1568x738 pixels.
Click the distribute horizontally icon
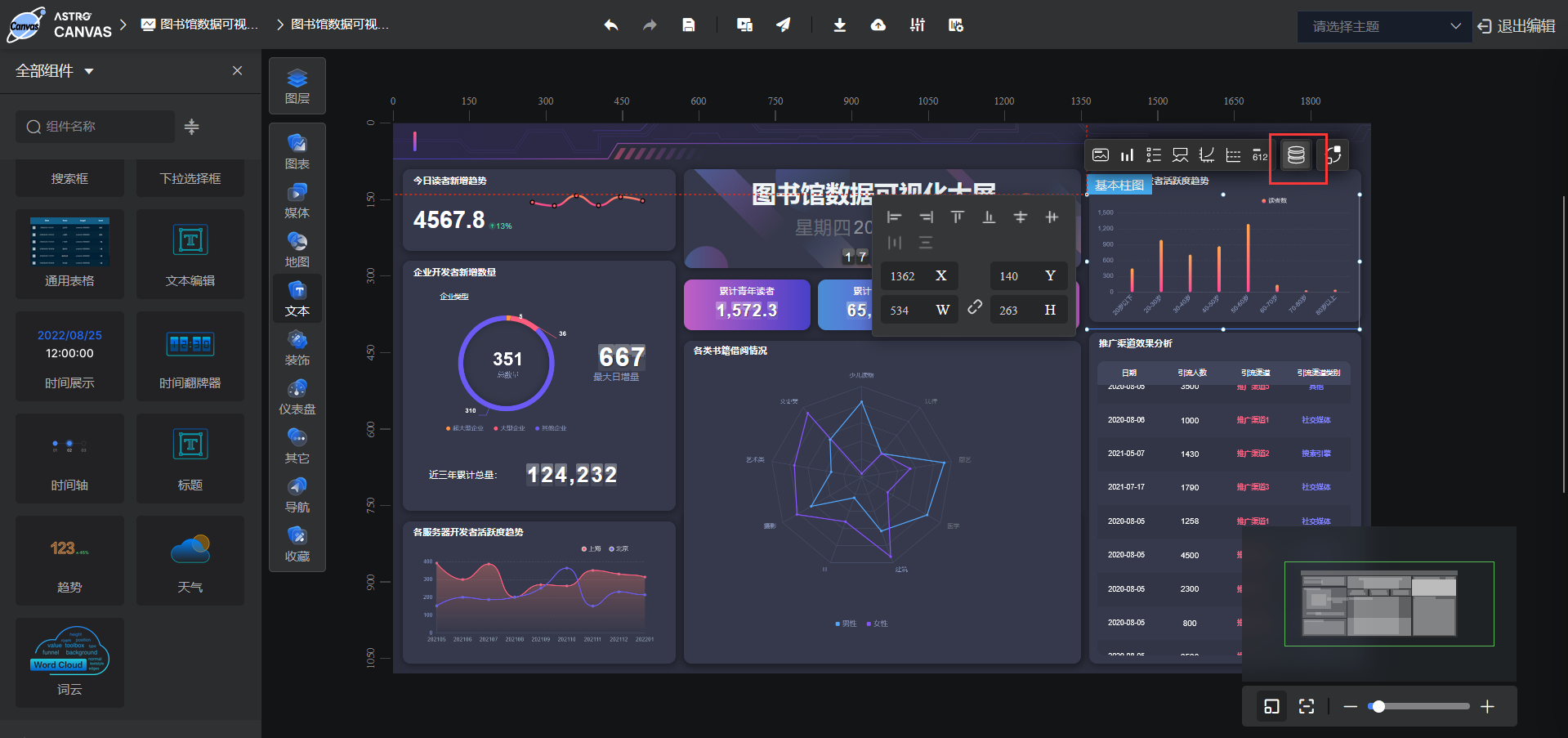pos(894,243)
